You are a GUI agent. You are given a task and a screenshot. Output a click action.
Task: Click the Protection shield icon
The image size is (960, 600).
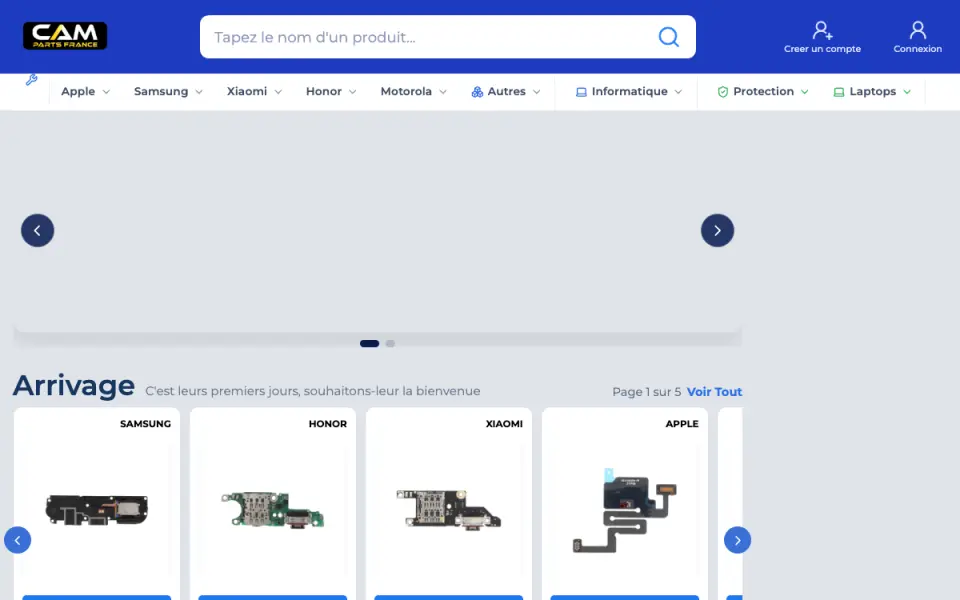[x=722, y=92]
